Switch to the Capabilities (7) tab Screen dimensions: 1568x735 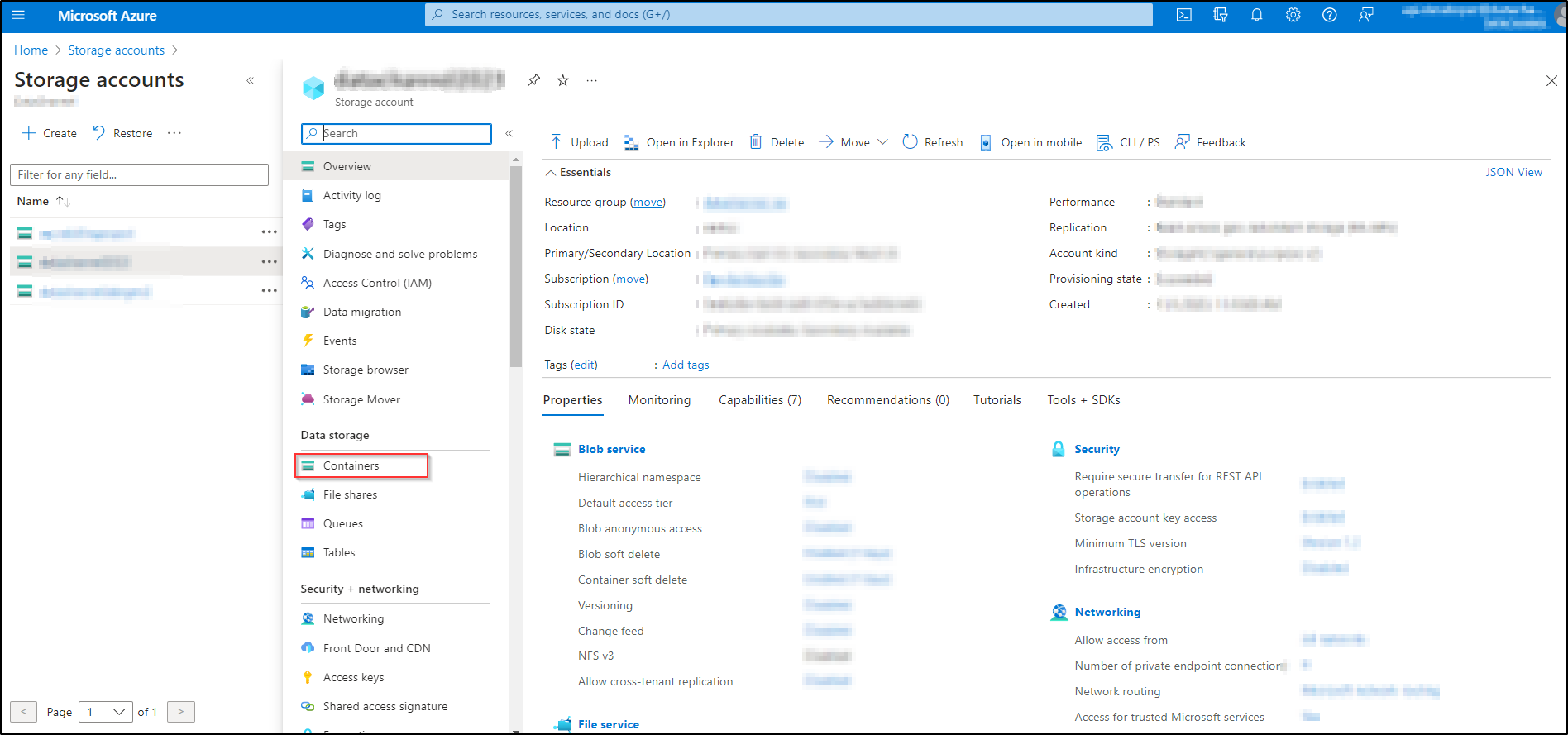pyautogui.click(x=760, y=400)
